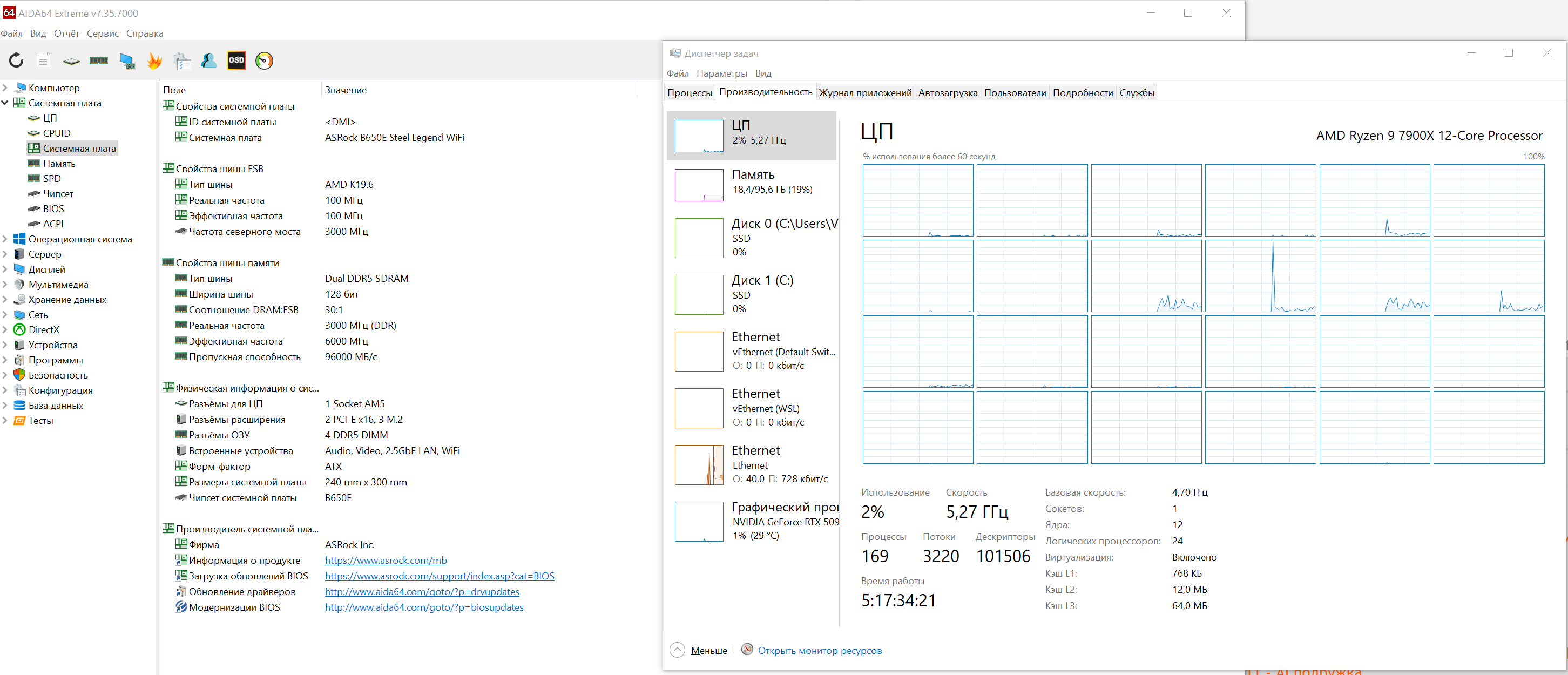The image size is (1568, 675).
Task: Open Справка menu in AIDA64
Action: [x=145, y=33]
